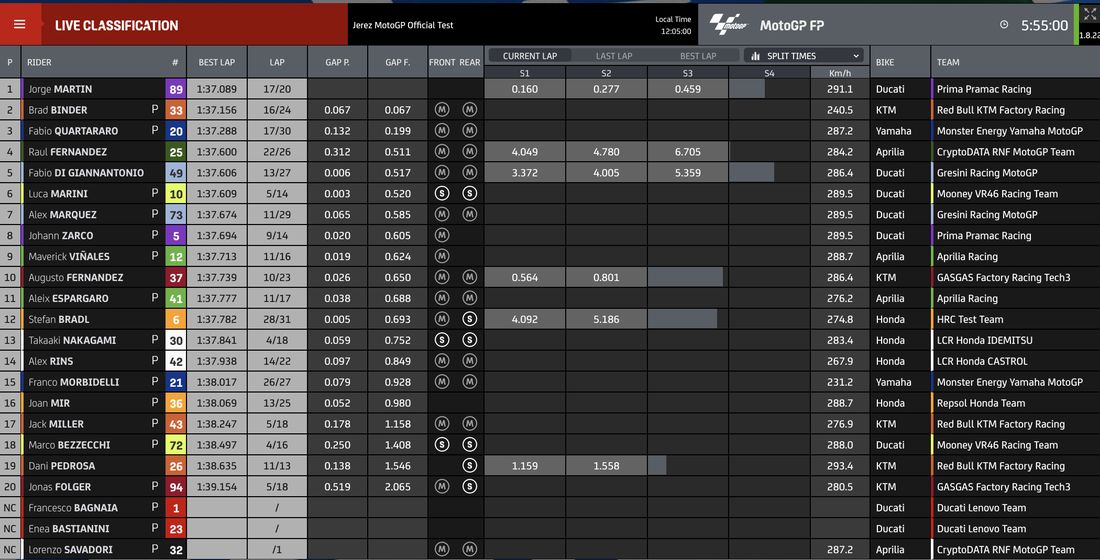Viewport: 1100px width, 560px height.
Task: Click Stefan Bradl's front medium tyre icon
Action: [442, 319]
